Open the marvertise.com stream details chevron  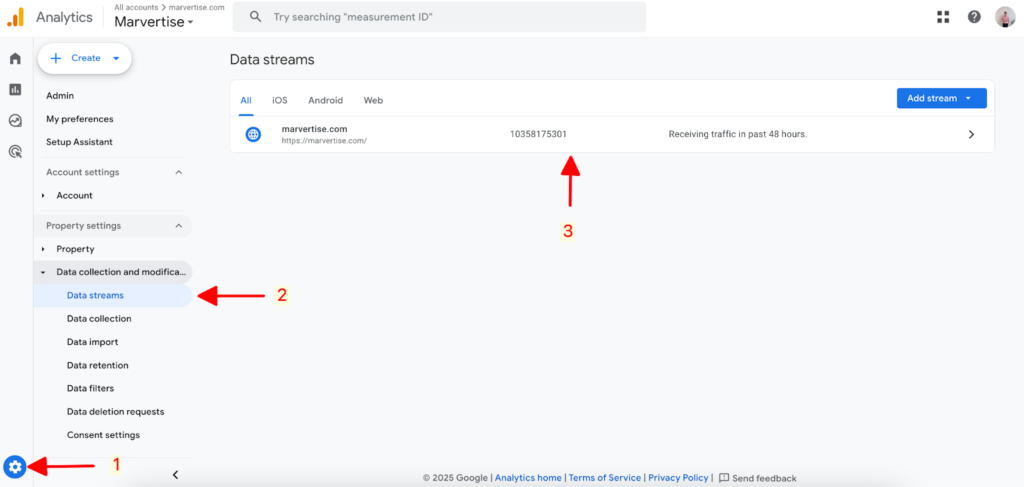(971, 134)
